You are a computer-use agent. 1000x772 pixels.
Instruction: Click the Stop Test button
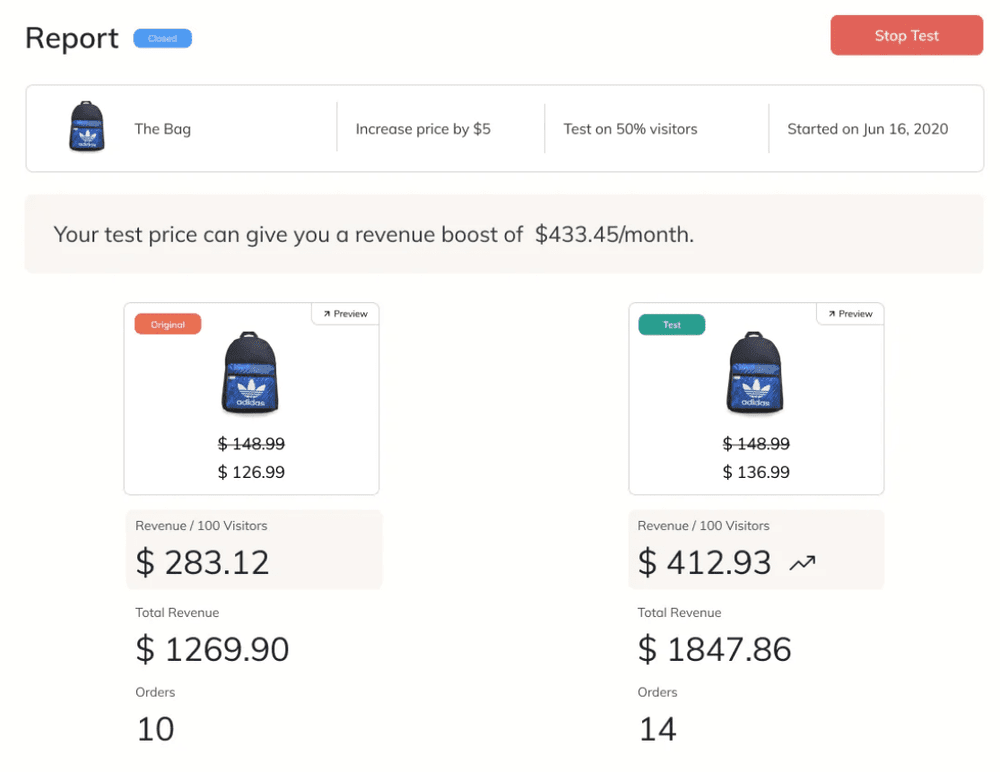[x=906, y=36]
